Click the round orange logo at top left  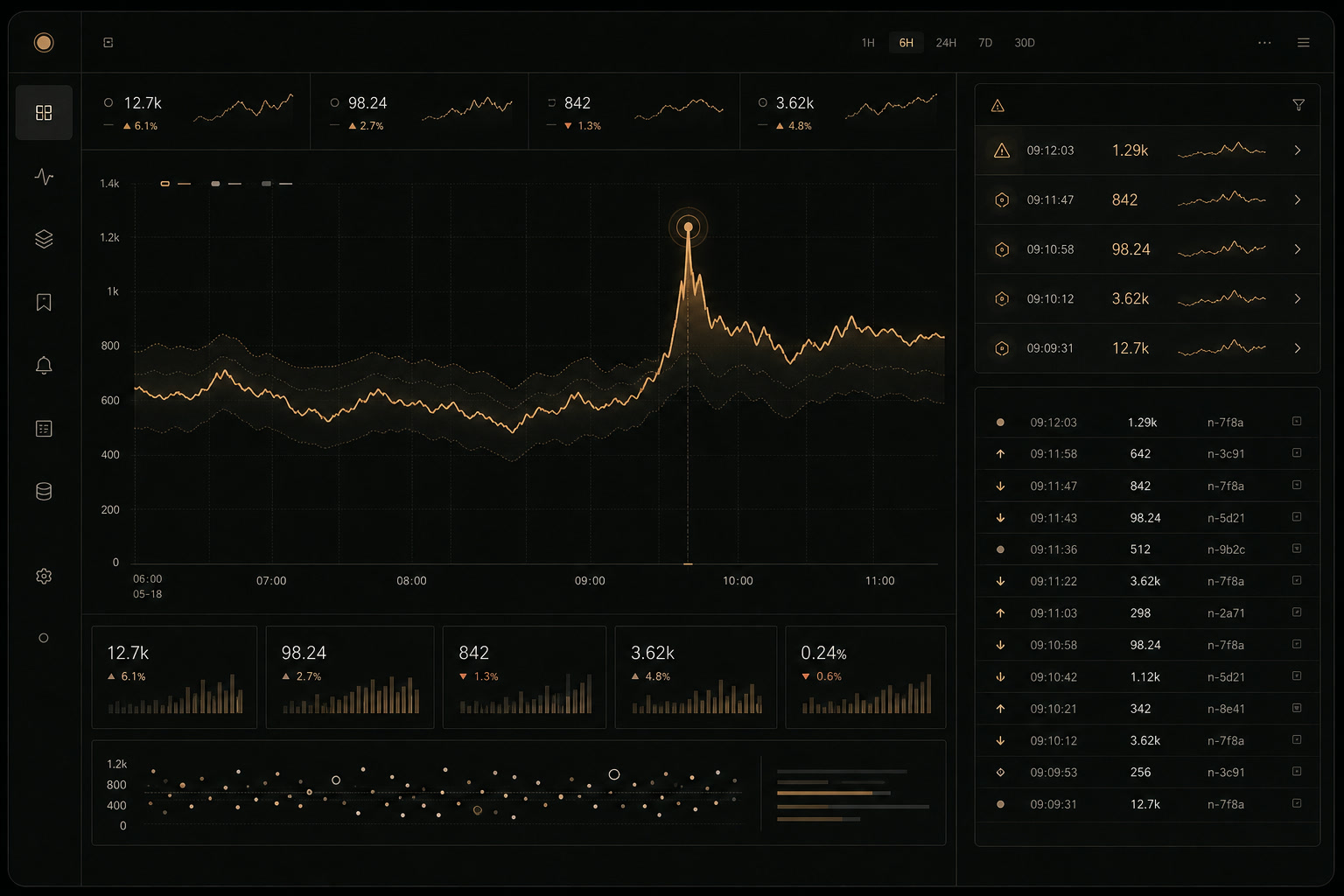coord(44,42)
